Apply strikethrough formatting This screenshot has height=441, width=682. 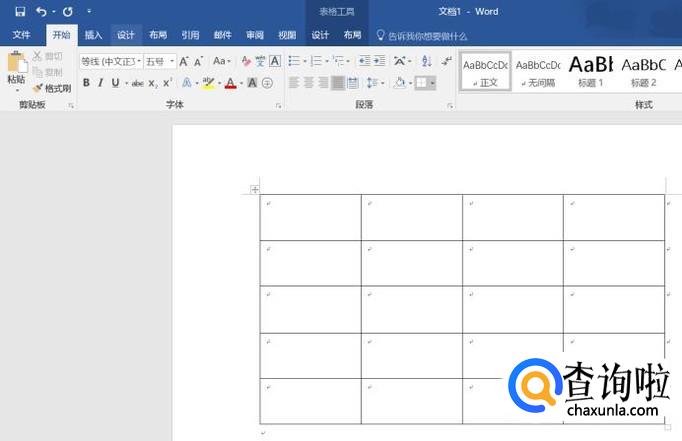137,83
